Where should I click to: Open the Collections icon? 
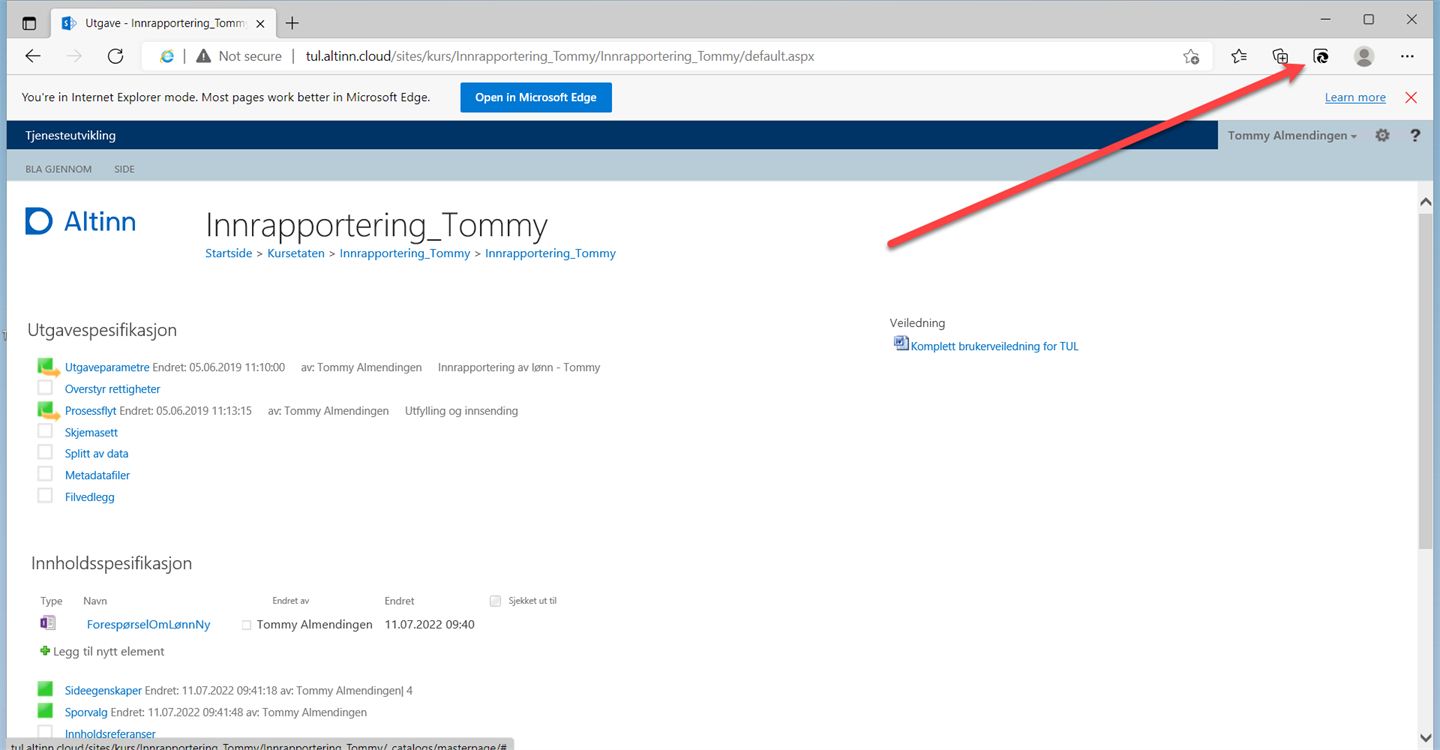pyautogui.click(x=1280, y=56)
